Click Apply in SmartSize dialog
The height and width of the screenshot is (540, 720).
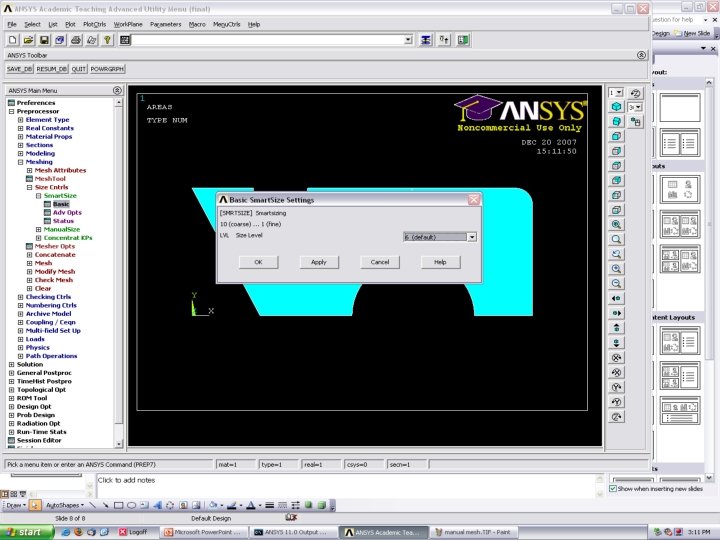point(319,262)
